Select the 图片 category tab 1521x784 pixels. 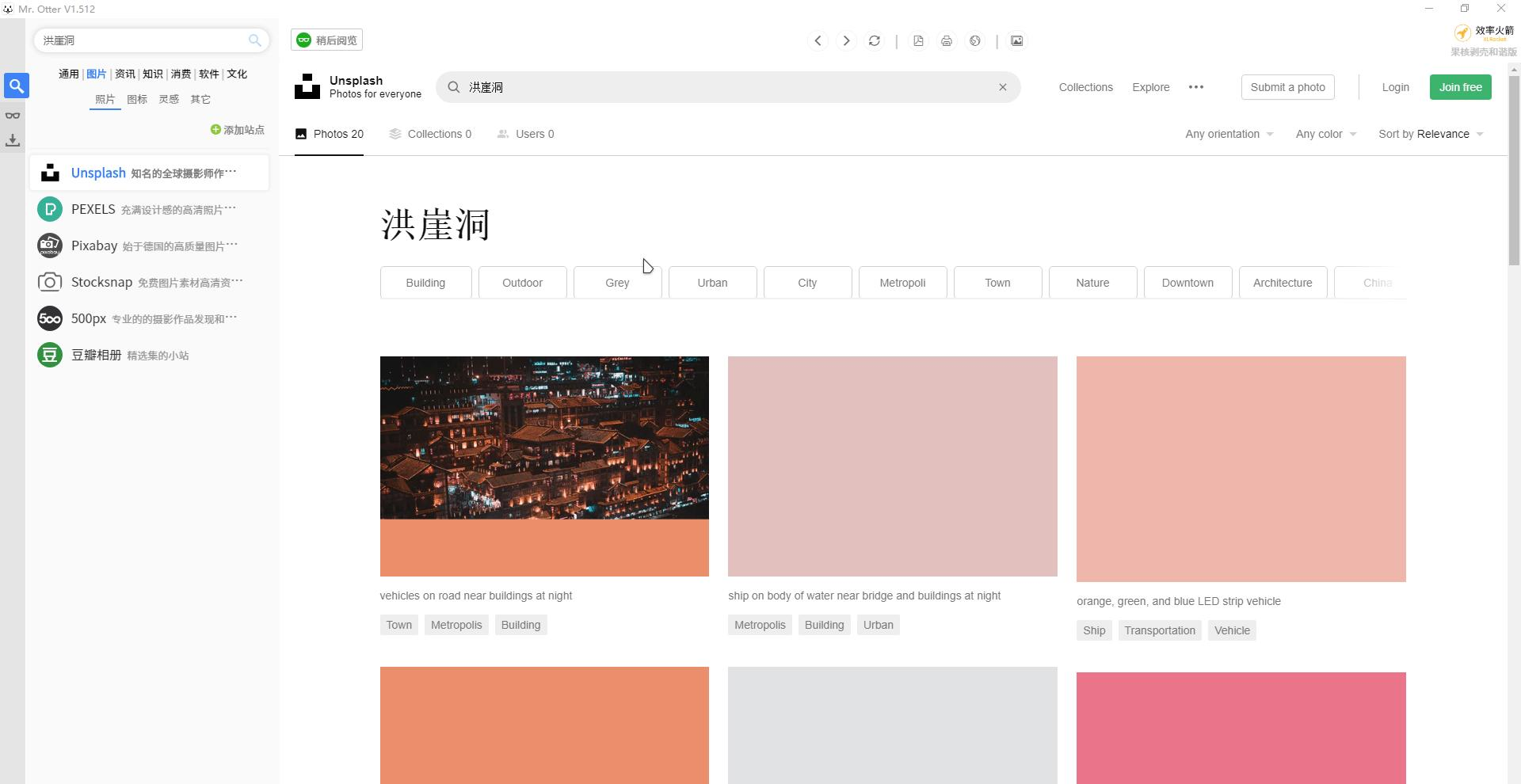click(97, 74)
